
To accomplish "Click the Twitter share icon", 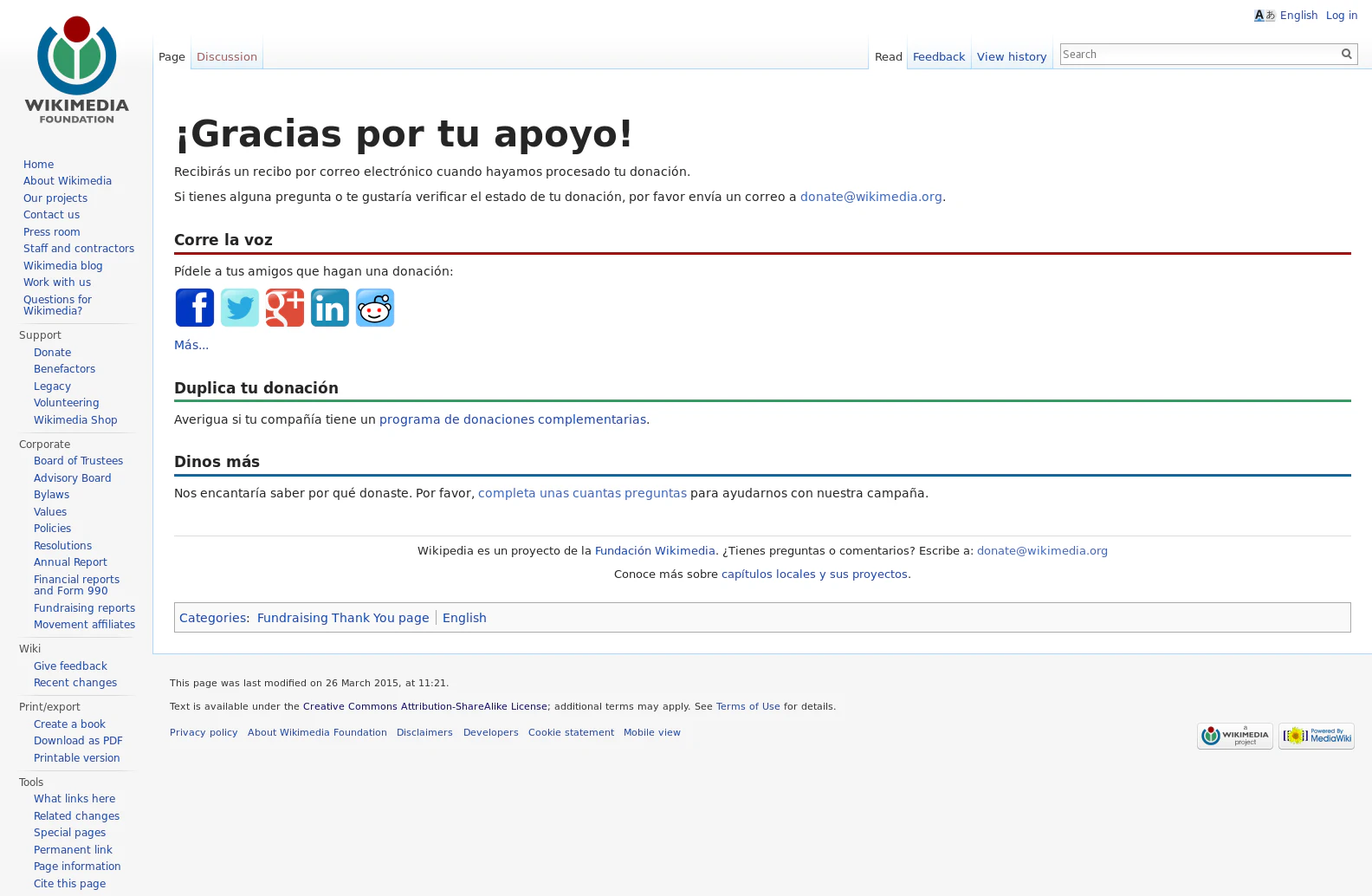I will click(x=240, y=308).
